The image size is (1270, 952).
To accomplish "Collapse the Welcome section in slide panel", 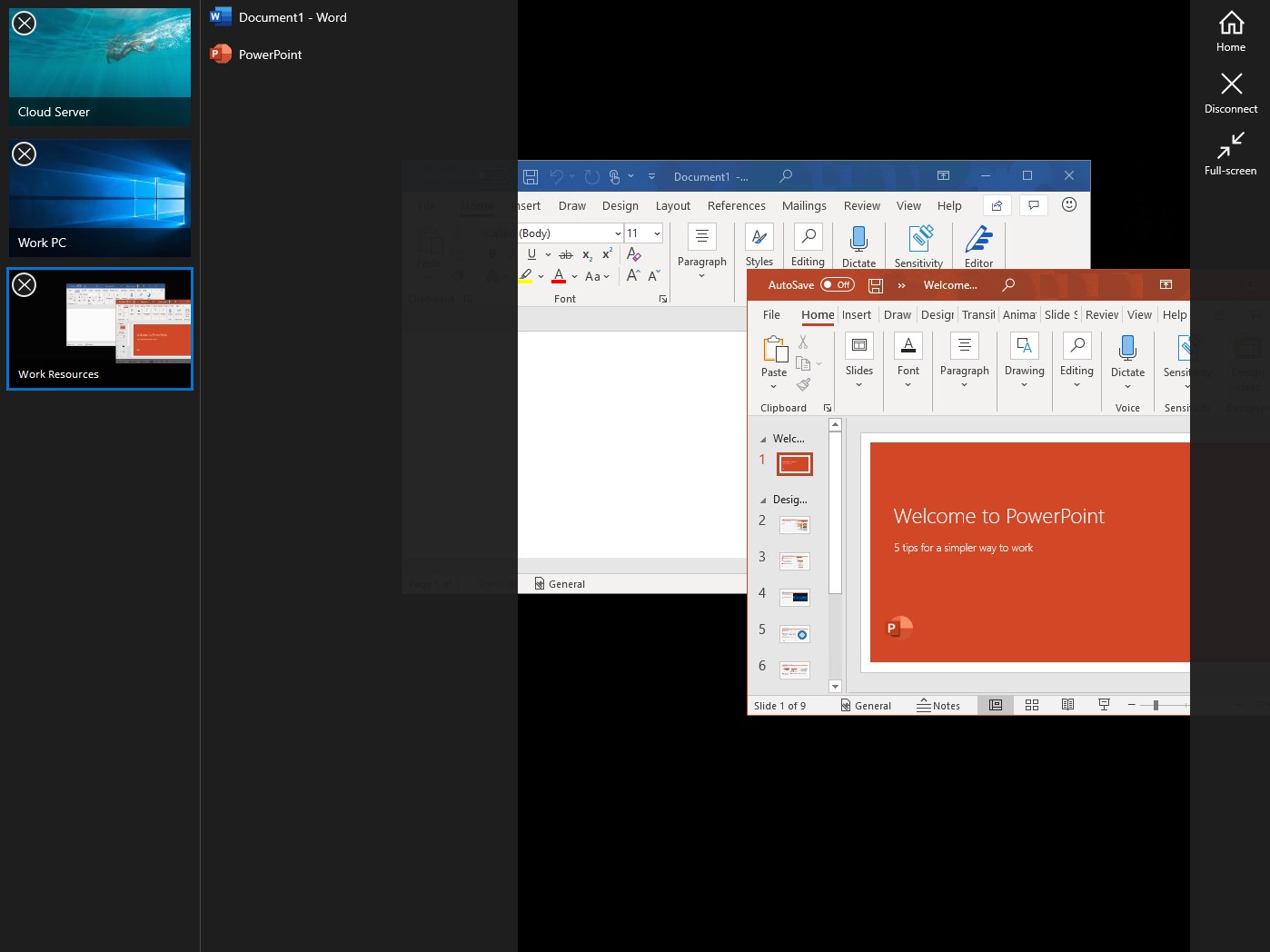I will (x=763, y=438).
